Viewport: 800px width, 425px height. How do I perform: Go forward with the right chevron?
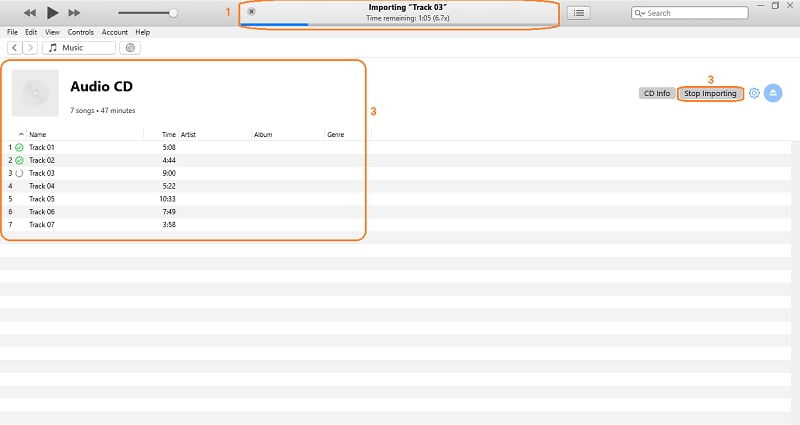click(x=30, y=48)
